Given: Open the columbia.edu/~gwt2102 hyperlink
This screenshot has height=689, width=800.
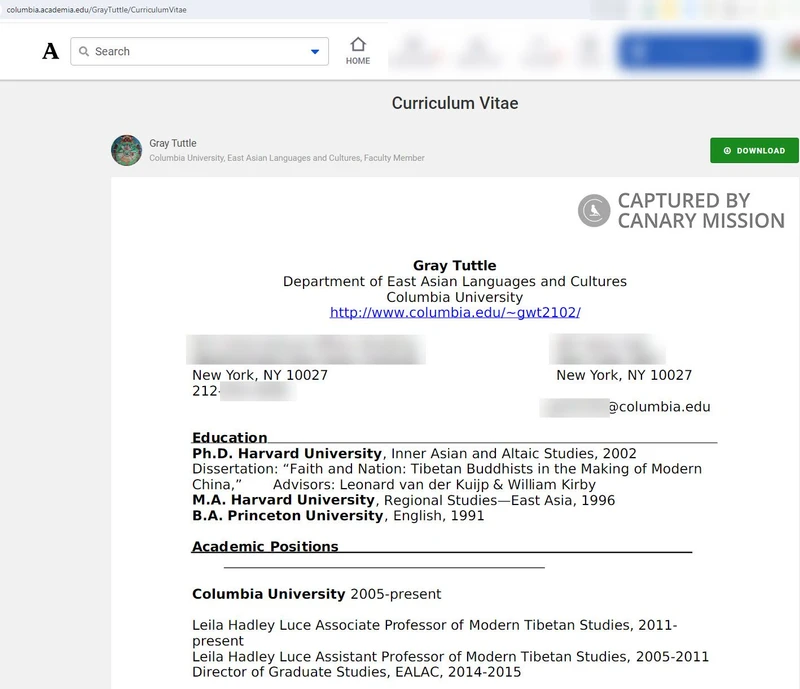Looking at the screenshot, I should [455, 313].
